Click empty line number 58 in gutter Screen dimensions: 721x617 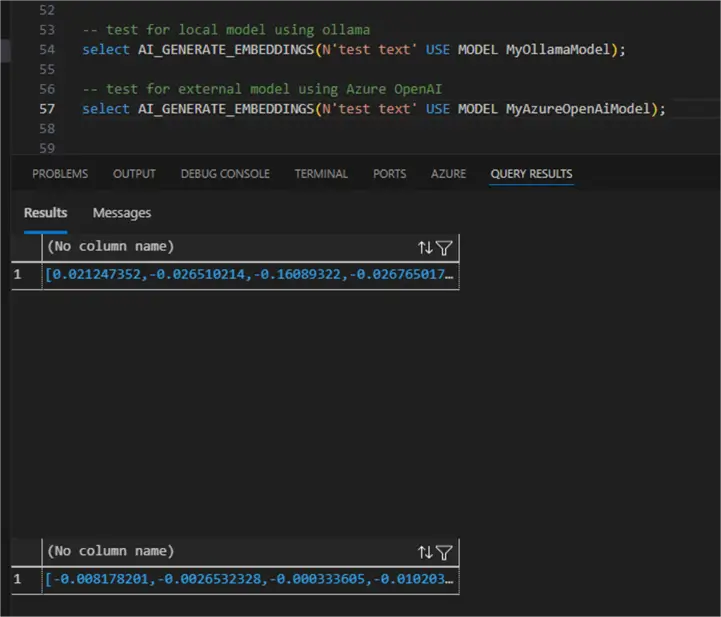pyautogui.click(x=47, y=129)
